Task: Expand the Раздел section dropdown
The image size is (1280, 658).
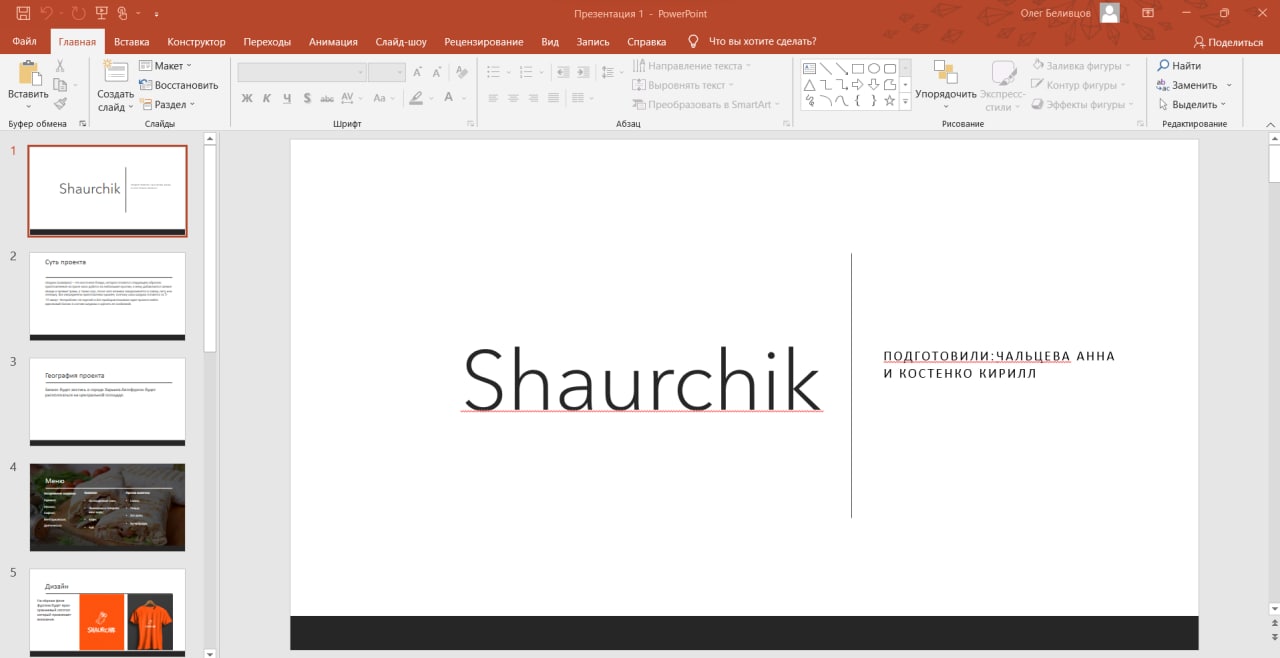Action: (167, 104)
